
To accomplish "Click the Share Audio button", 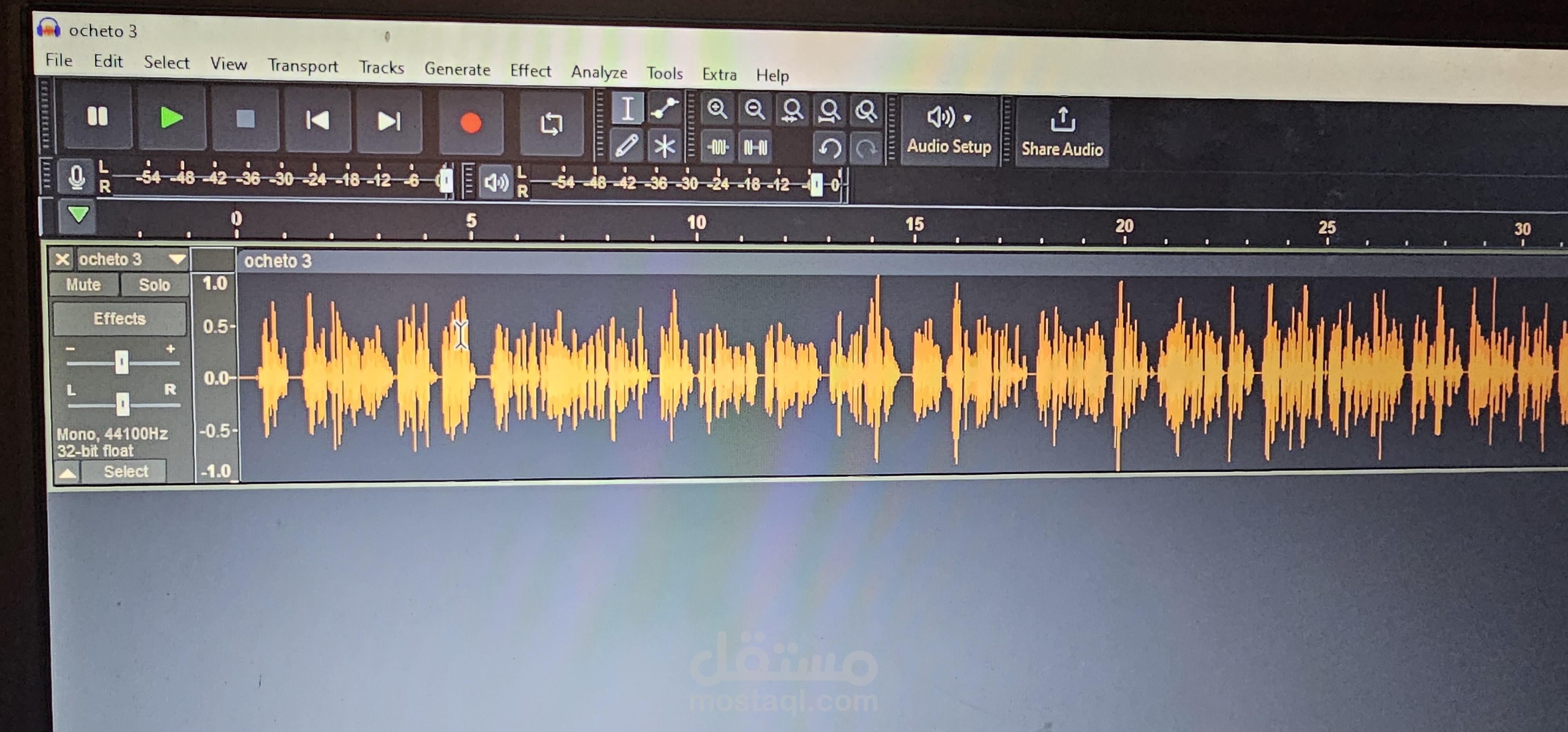I will (1062, 132).
